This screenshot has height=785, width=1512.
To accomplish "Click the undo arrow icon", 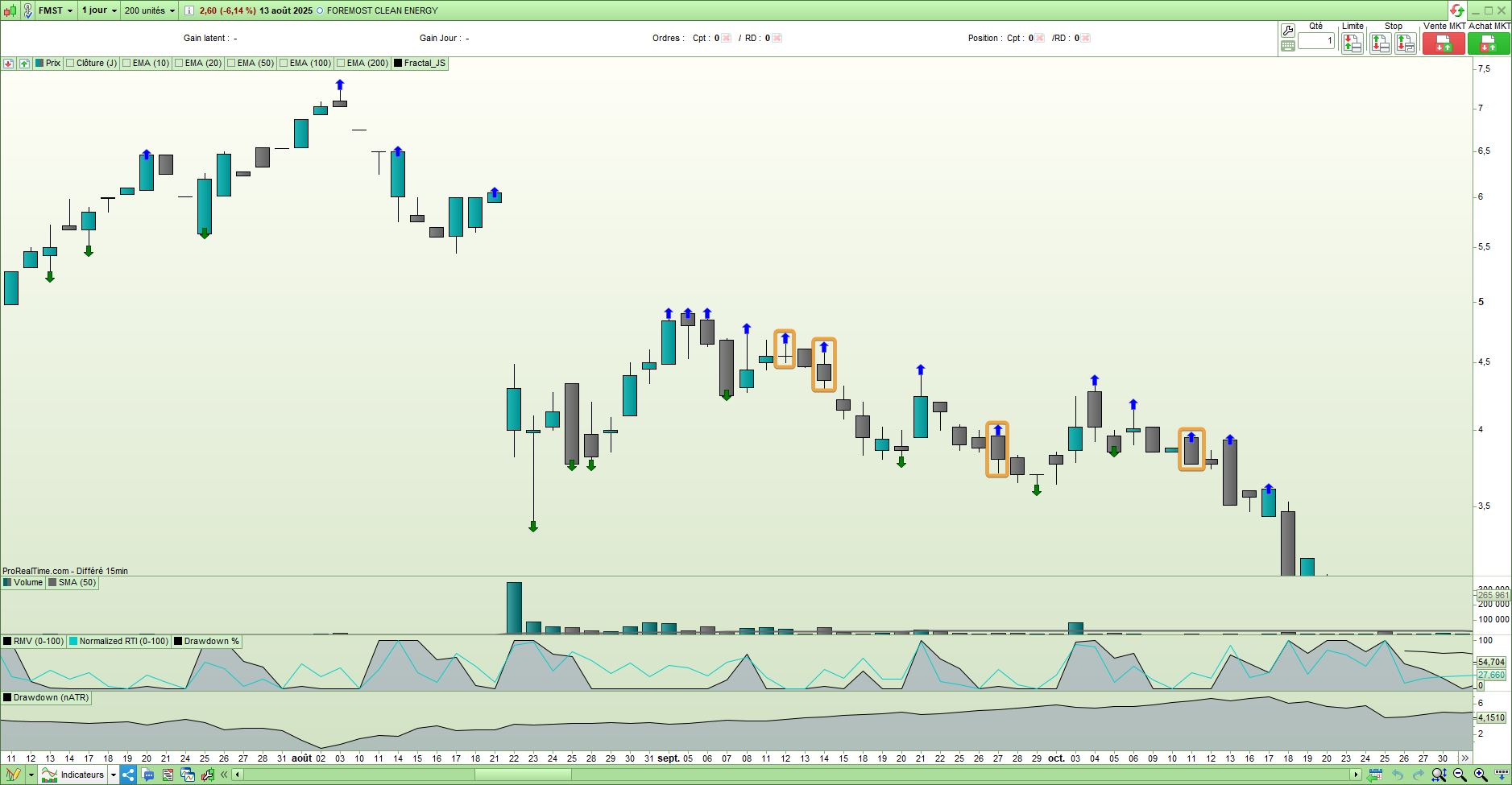I will pyautogui.click(x=1398, y=775).
